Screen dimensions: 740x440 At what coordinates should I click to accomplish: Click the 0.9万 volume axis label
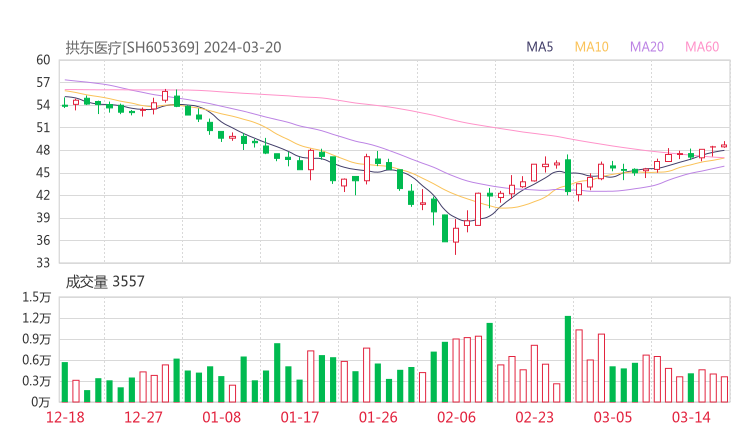pos(36,339)
